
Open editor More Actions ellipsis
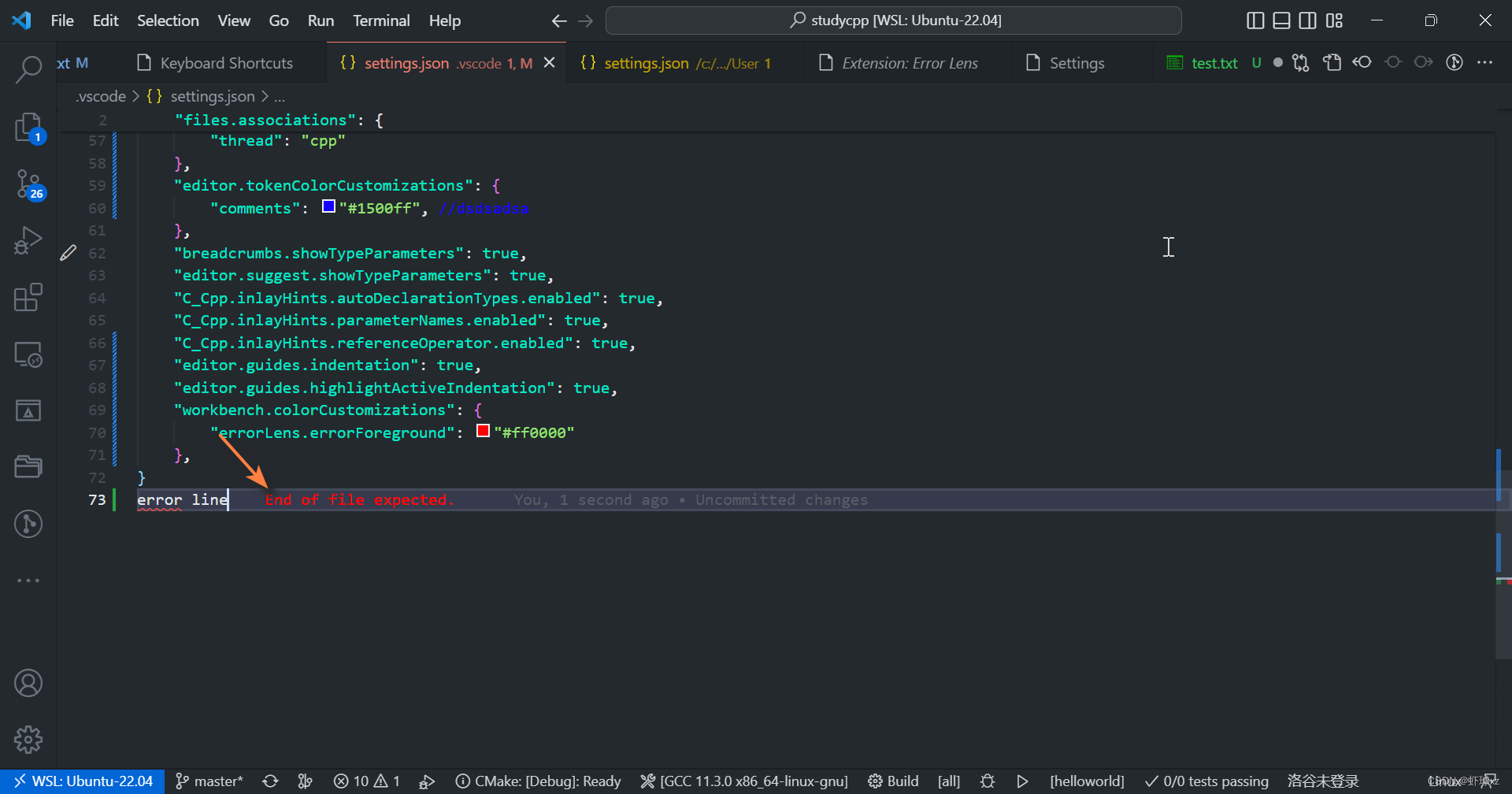point(1485,62)
